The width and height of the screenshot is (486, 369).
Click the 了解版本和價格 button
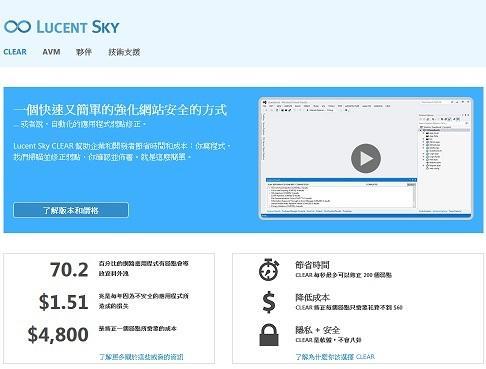pos(71,210)
